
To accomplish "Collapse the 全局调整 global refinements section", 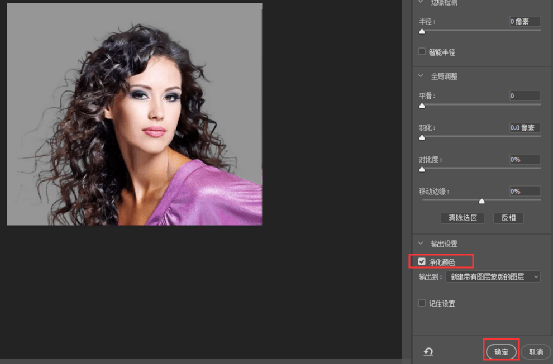I will [x=421, y=76].
